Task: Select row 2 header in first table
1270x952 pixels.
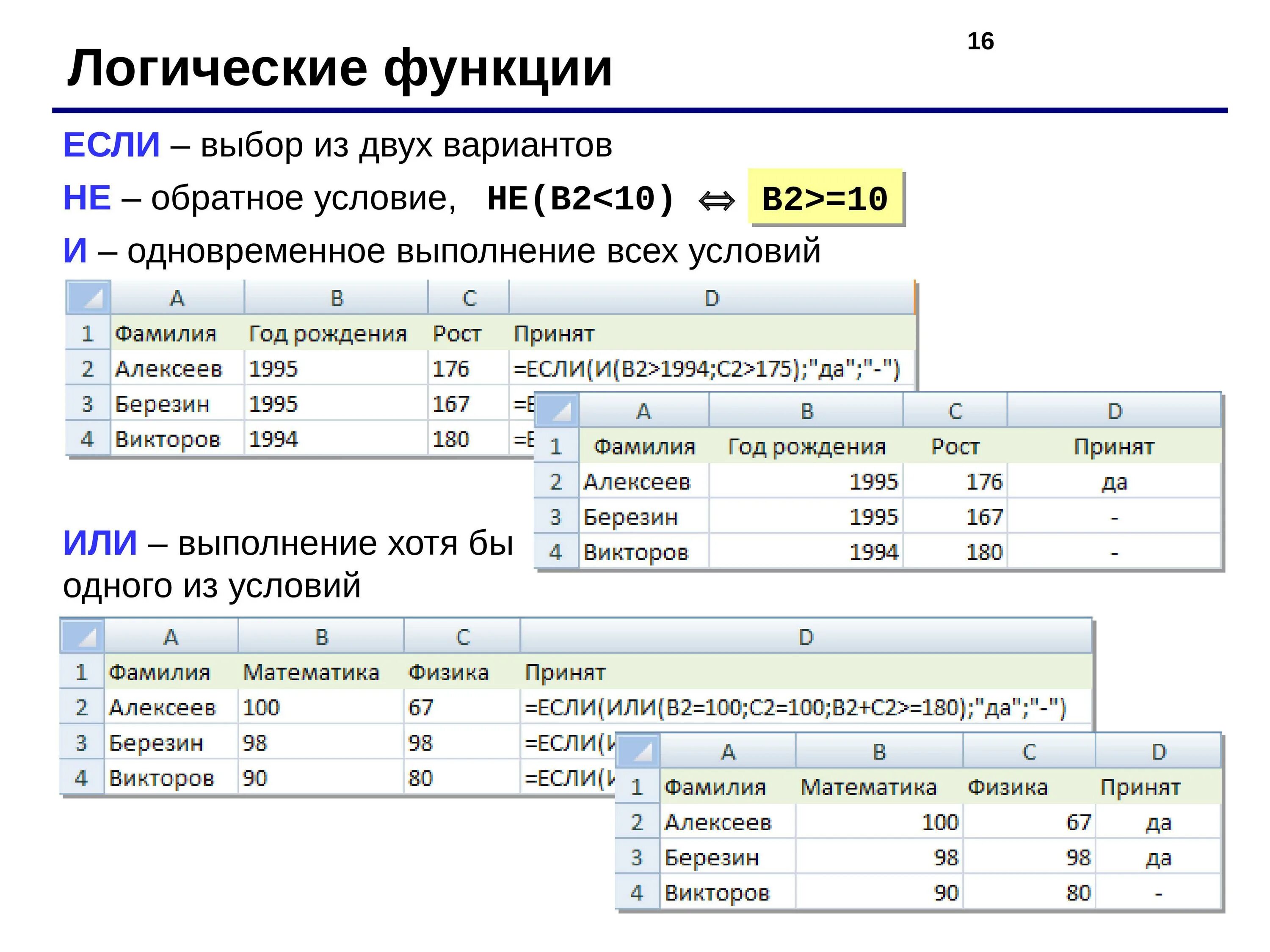Action: (87, 369)
